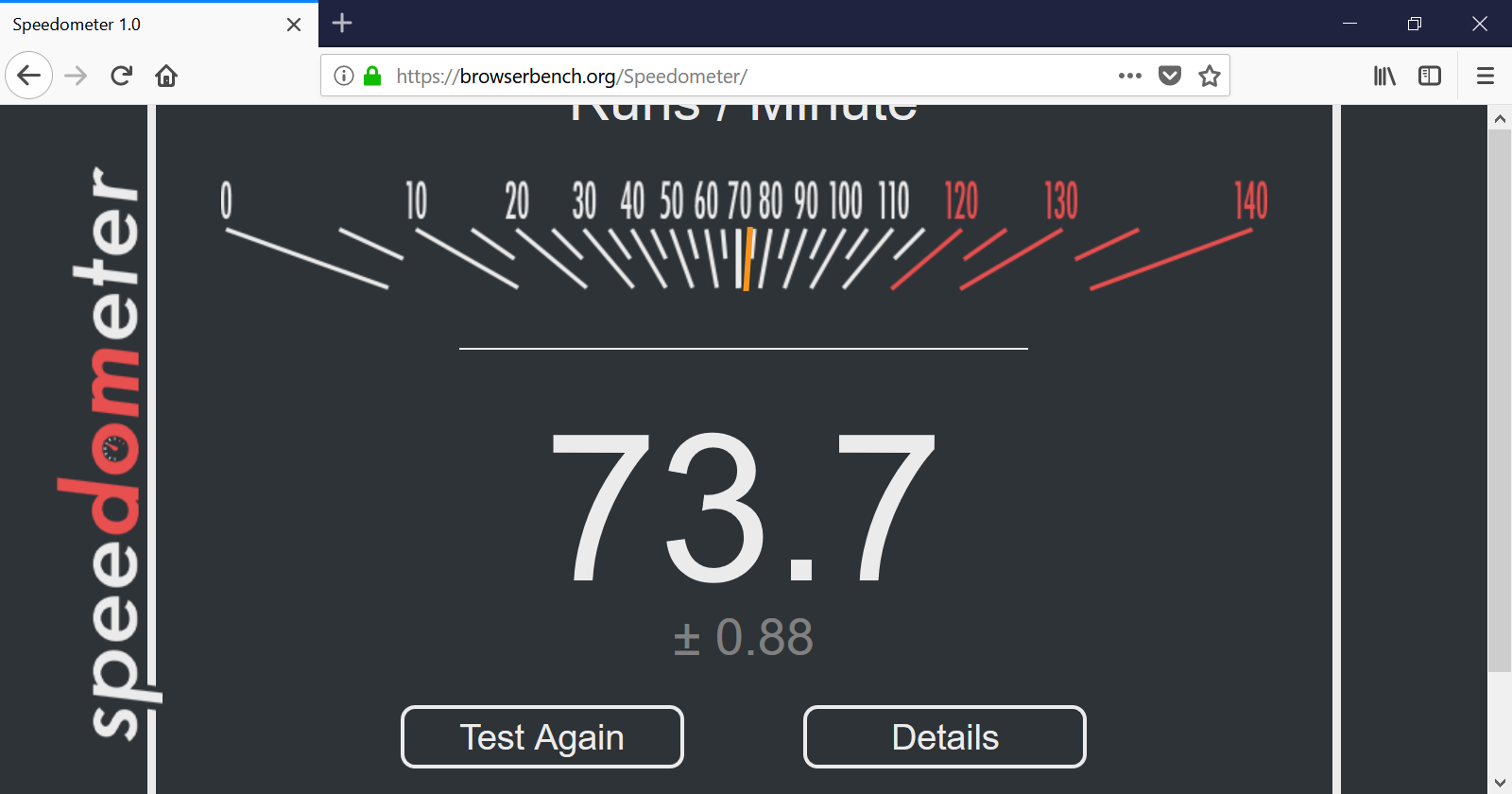Open the Details results view
The image size is (1512, 794).
coord(945,737)
